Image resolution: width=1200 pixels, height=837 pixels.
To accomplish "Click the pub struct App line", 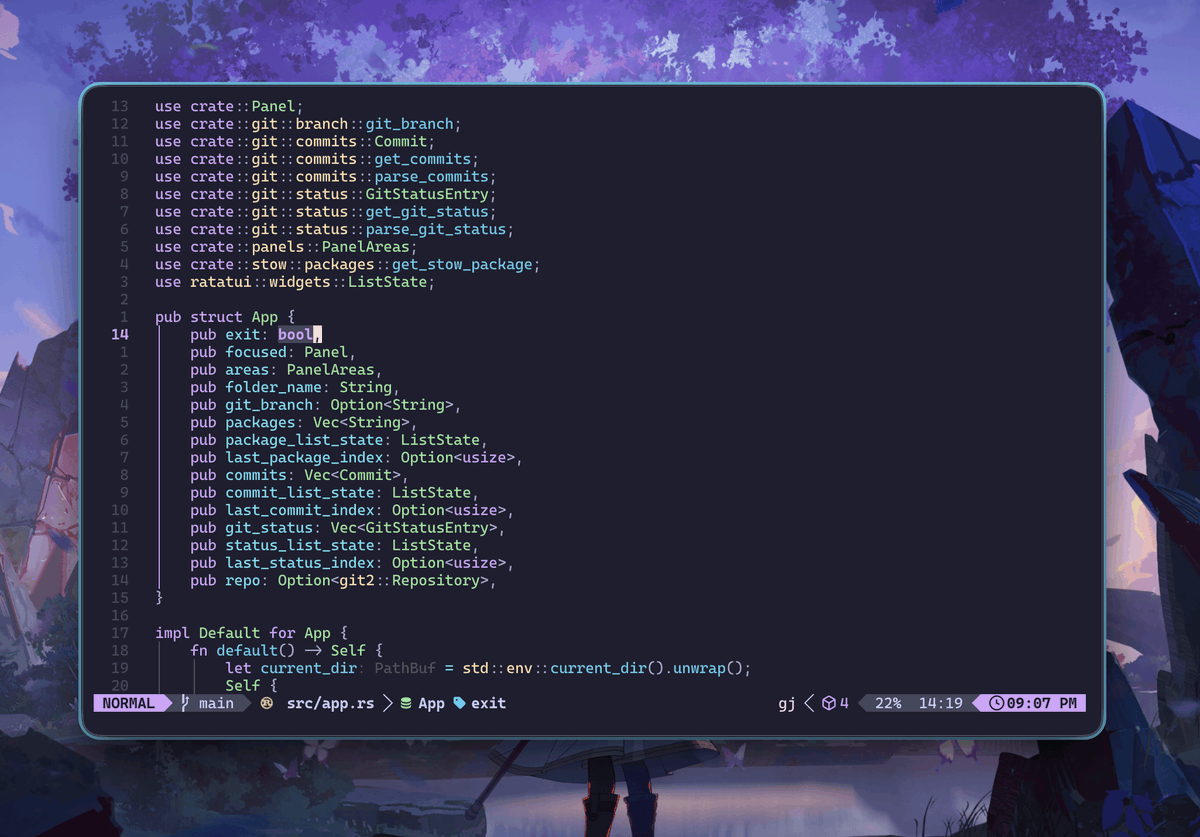I will pyautogui.click(x=225, y=317).
